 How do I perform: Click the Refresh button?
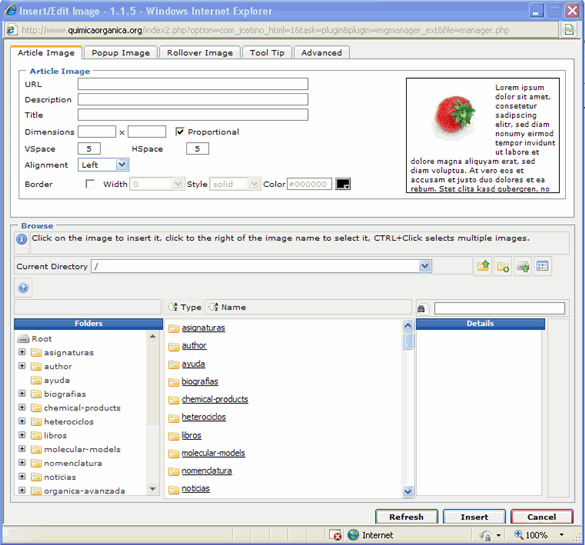click(x=406, y=517)
